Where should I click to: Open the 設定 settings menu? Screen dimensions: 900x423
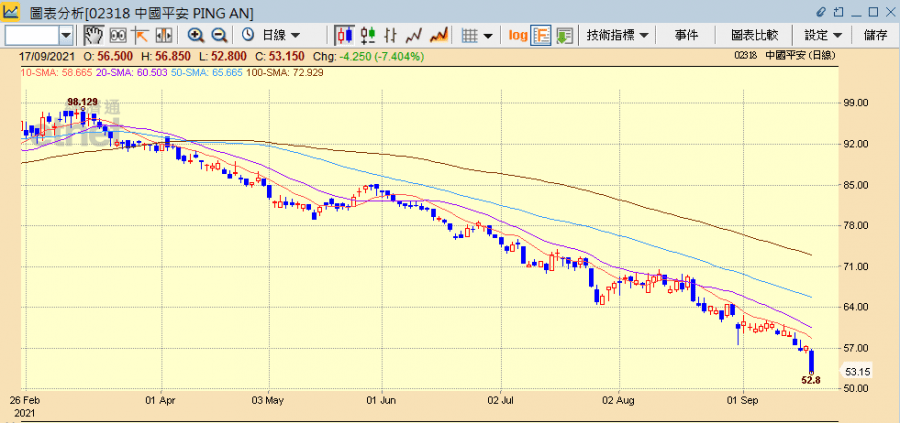(823, 35)
